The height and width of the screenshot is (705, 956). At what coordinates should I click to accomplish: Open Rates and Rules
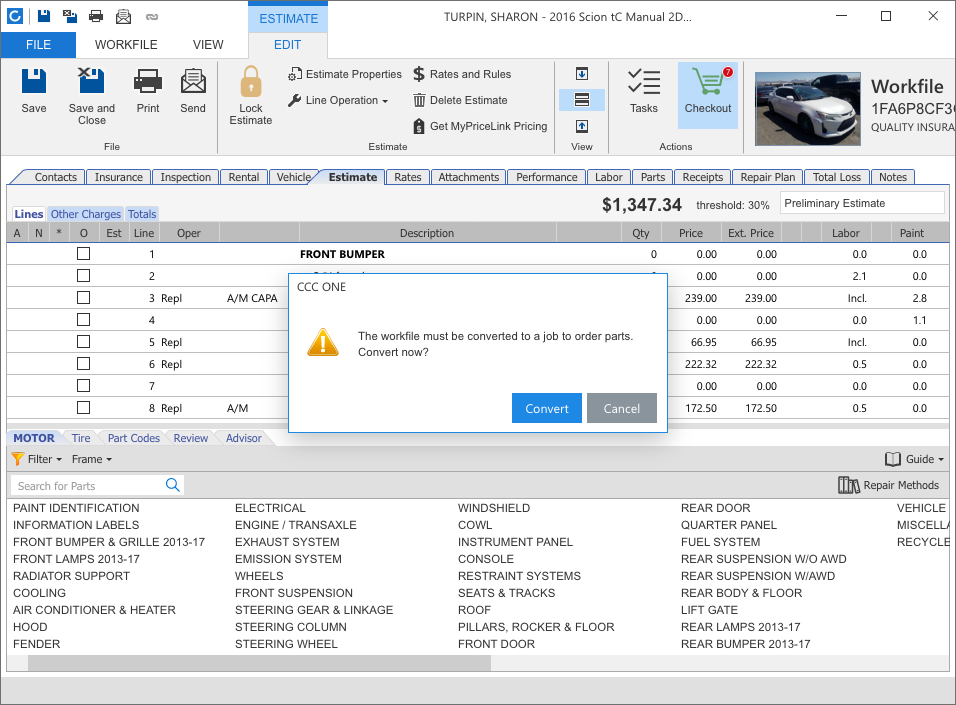coord(462,74)
